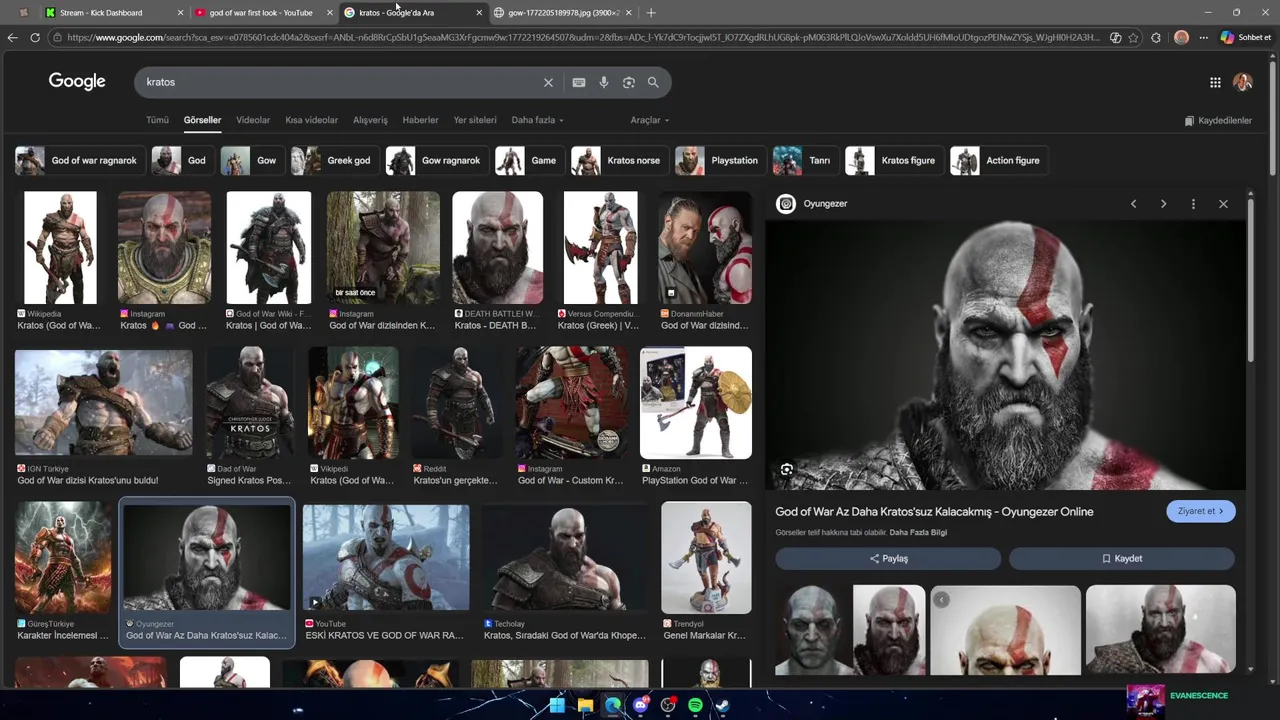Open the Haberler tab
Viewport: 1280px width, 720px height.
[x=420, y=120]
